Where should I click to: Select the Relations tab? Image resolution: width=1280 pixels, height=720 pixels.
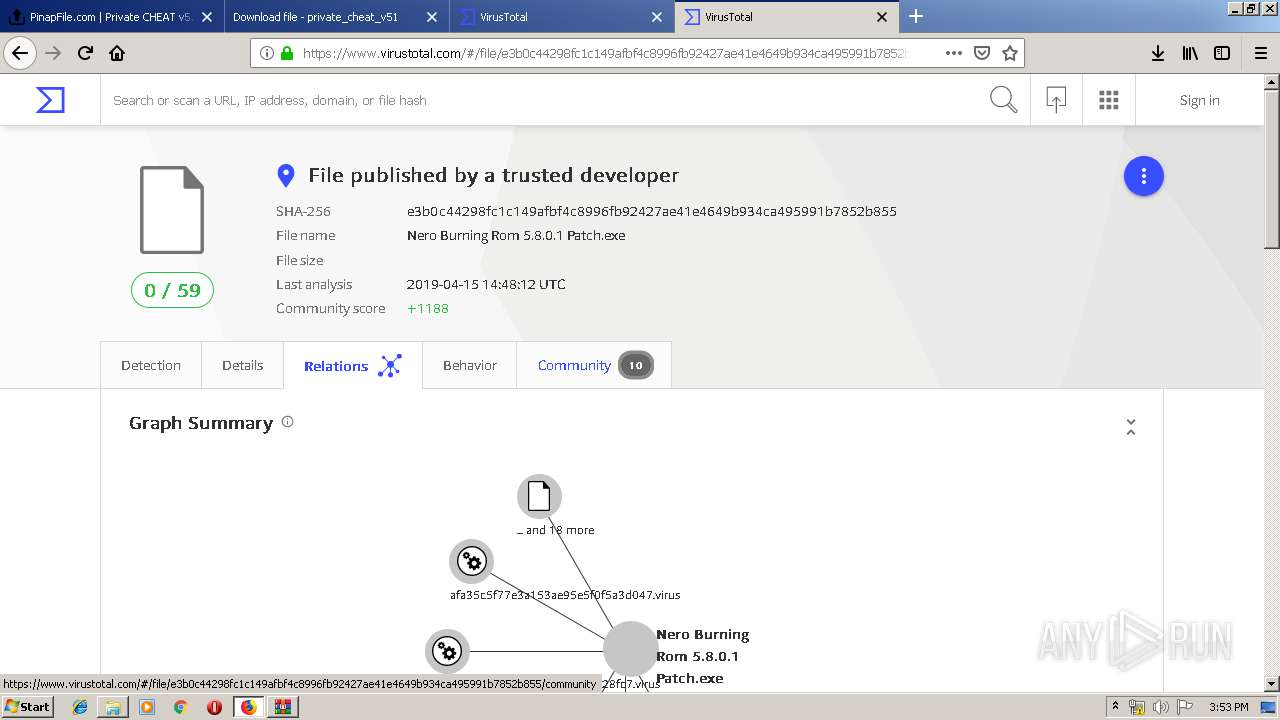[353, 365]
